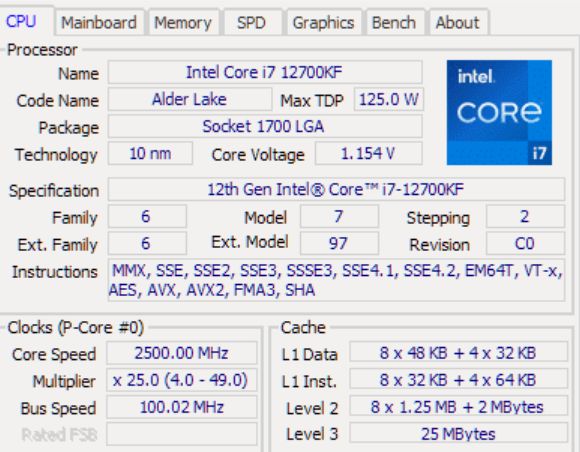Go to the About tab
Viewport: 580px width, 452px height.
(458, 23)
